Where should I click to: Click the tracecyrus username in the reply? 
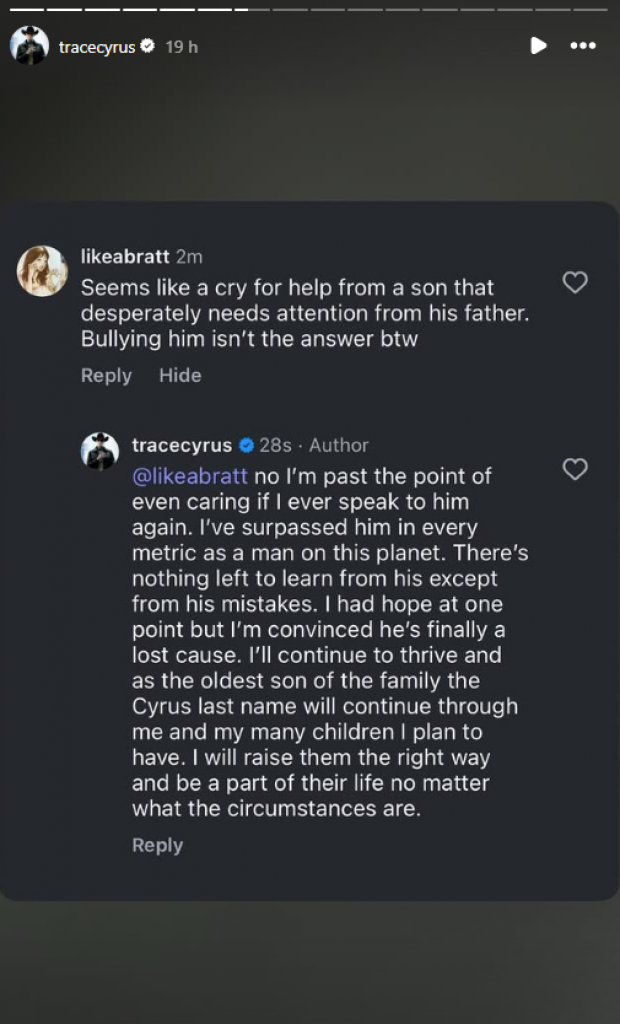(182, 445)
